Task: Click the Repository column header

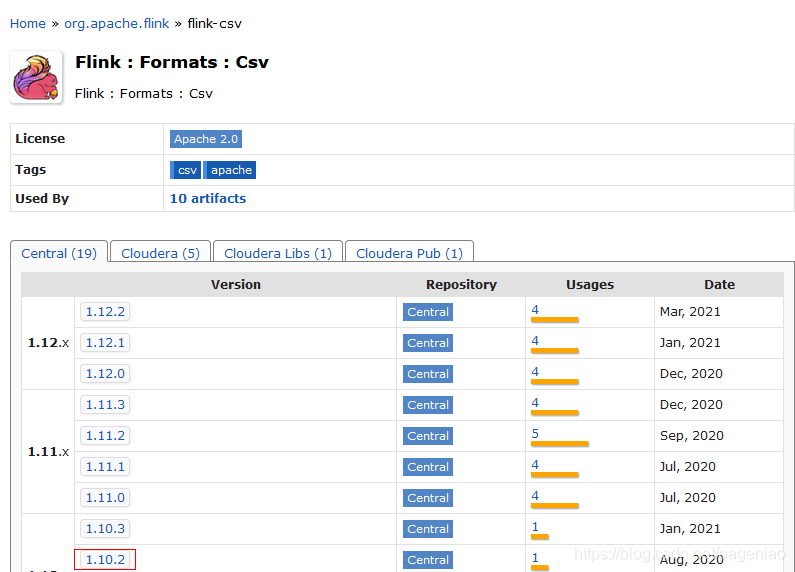Action: tap(461, 284)
